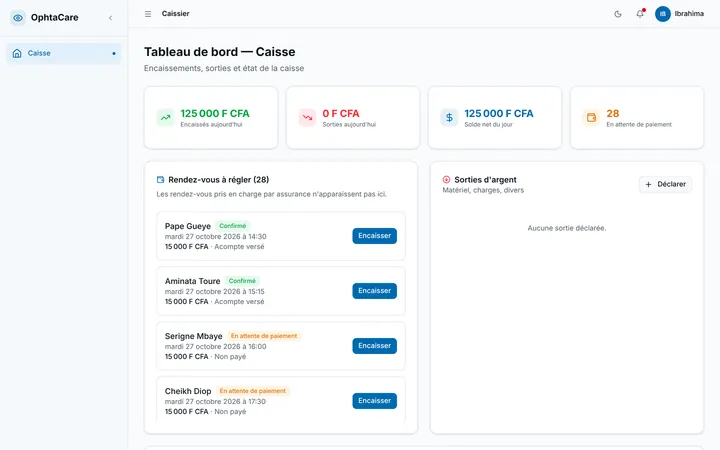Open notifications via the bell icon
720x450 pixels.
click(x=640, y=14)
